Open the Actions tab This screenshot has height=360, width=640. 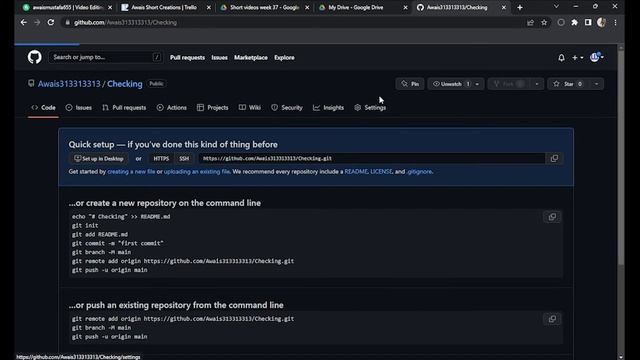click(171, 108)
